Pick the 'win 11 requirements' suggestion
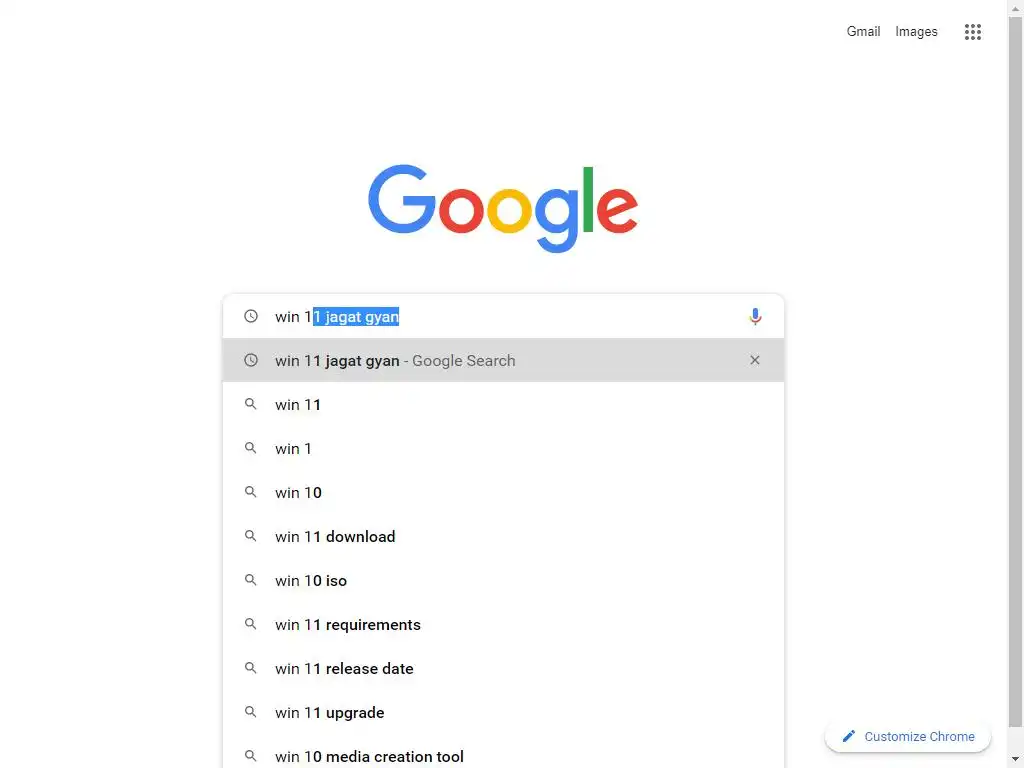1024x768 pixels. [348, 625]
